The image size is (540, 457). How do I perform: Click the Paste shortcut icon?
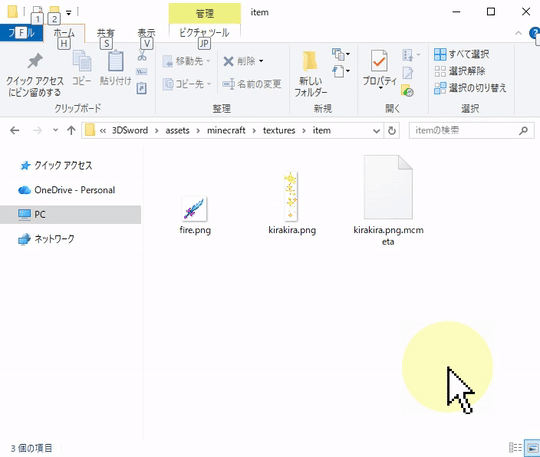pos(142,88)
